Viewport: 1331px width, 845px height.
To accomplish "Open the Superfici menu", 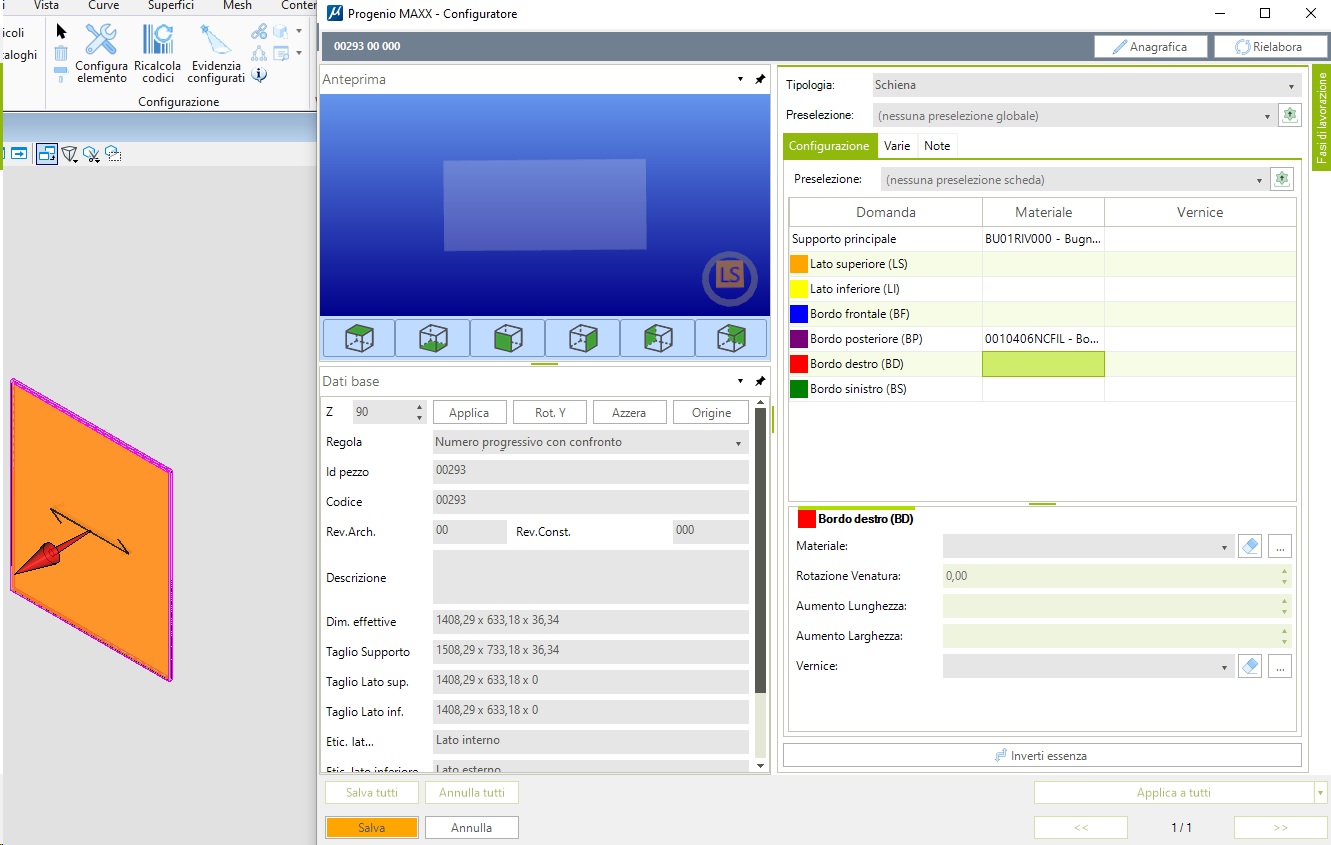I will [171, 5].
